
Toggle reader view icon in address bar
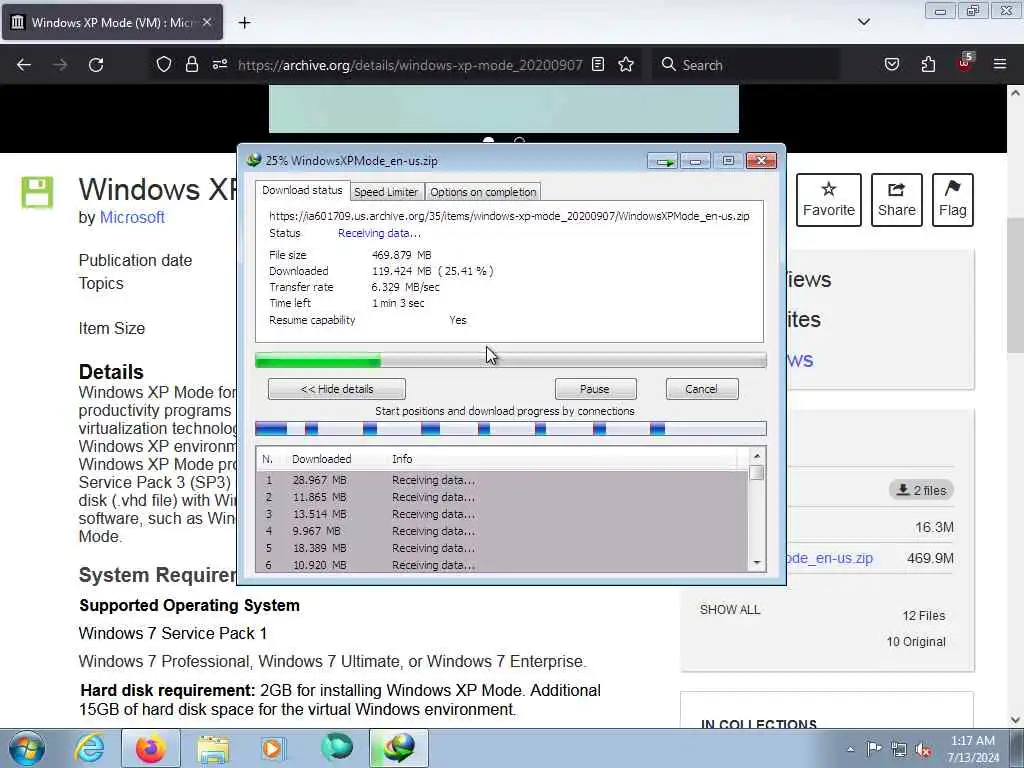[x=598, y=64]
